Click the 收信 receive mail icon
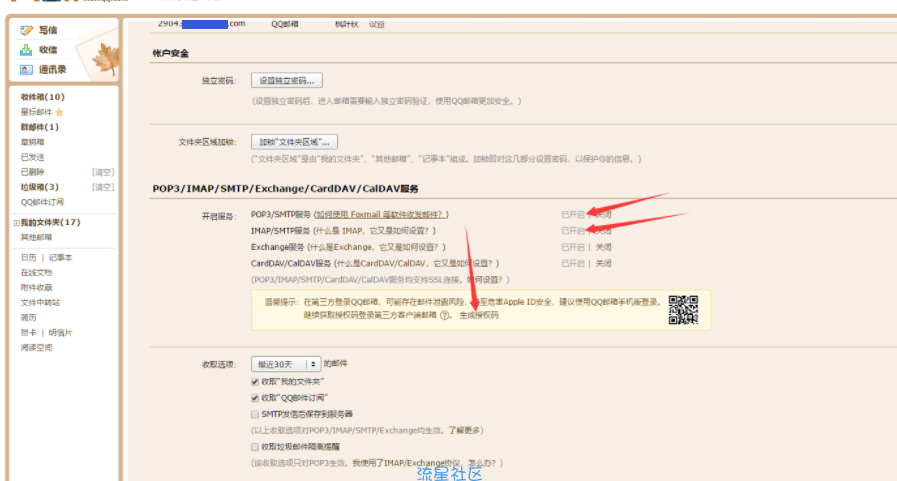The height and width of the screenshot is (481, 897). (26, 50)
